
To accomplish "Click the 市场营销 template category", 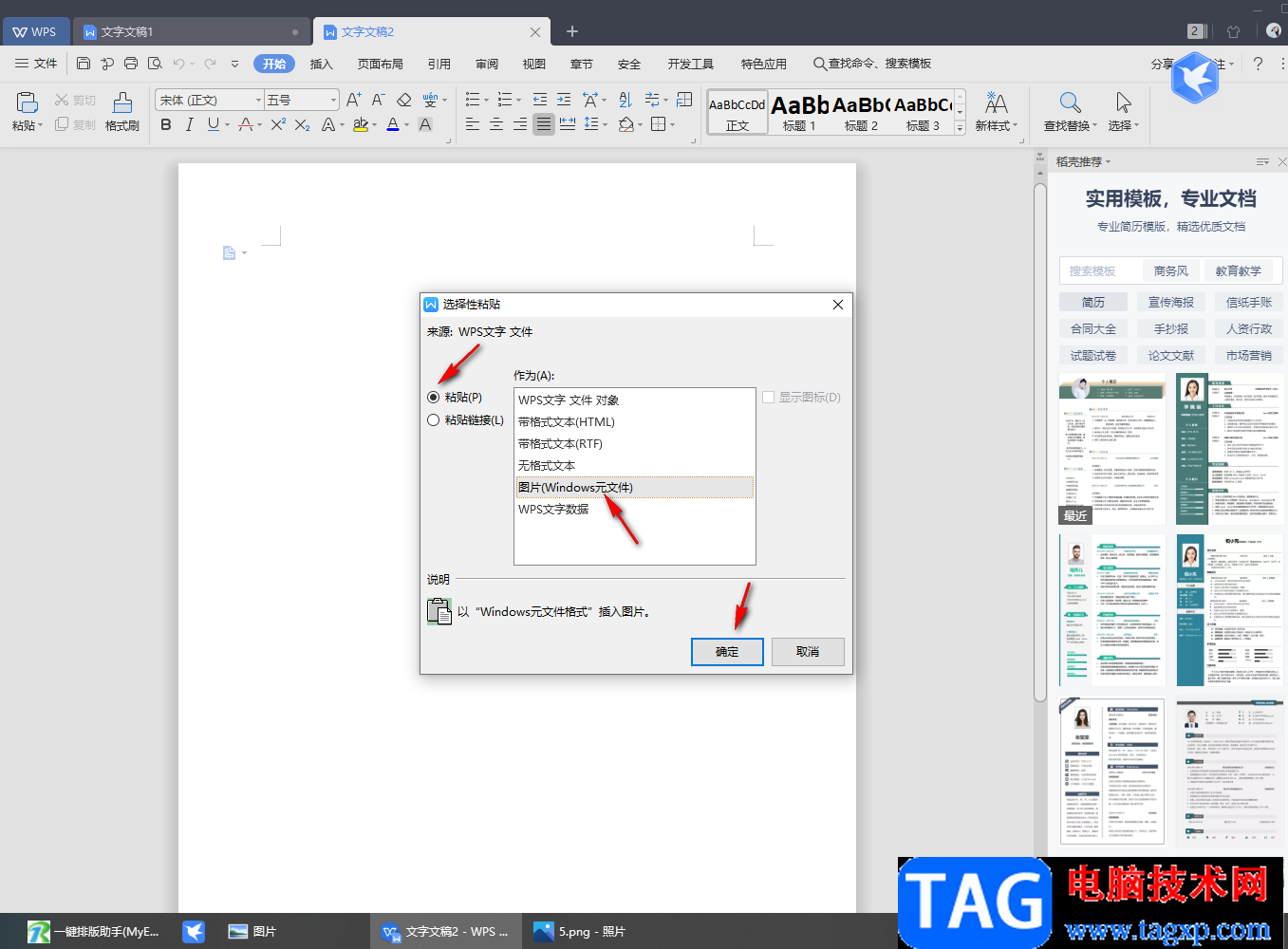I will point(1249,355).
